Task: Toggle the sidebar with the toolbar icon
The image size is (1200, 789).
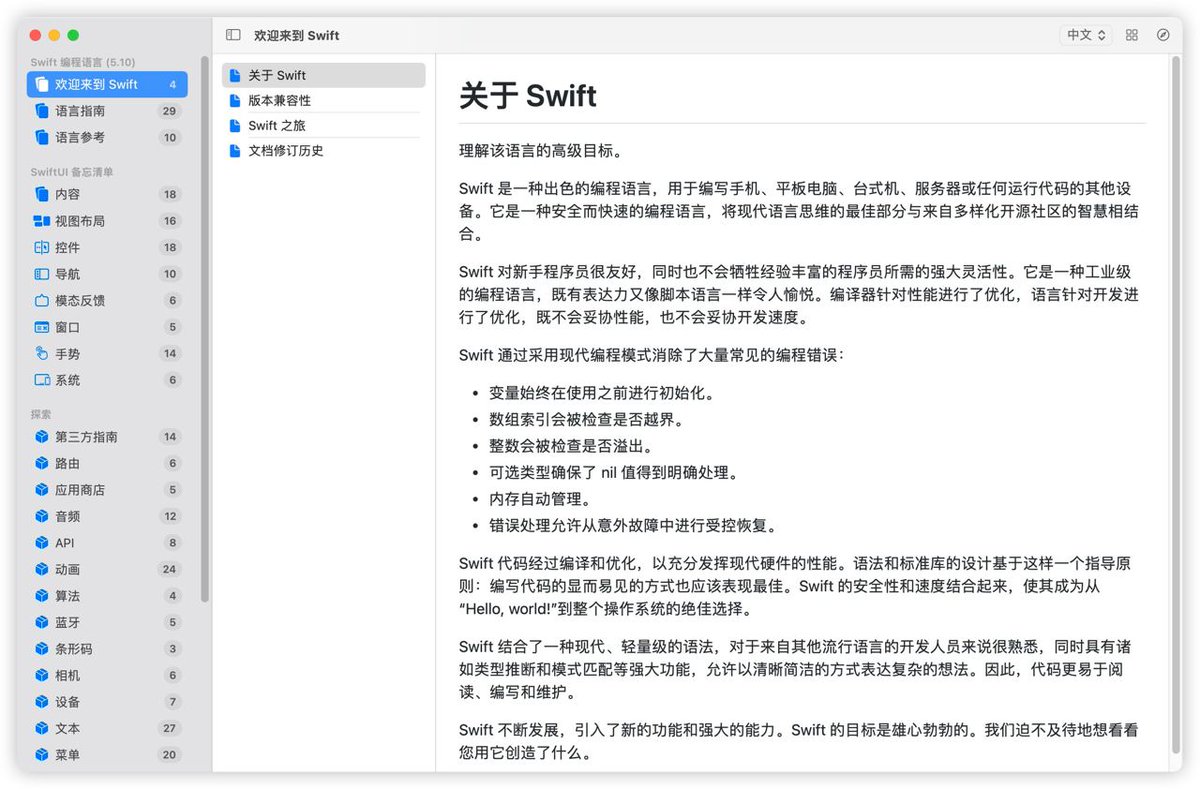Action: click(x=233, y=35)
